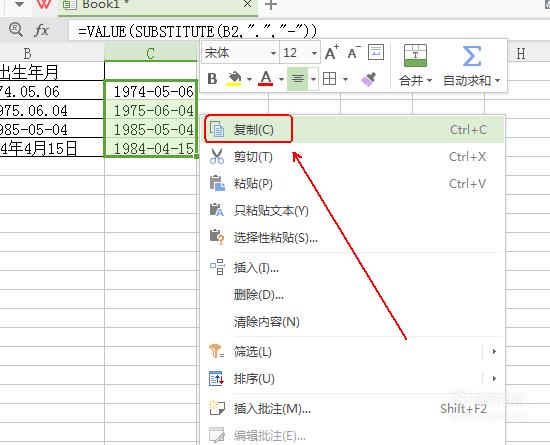Apply the red font color button
The height and width of the screenshot is (445, 550).
(266, 79)
